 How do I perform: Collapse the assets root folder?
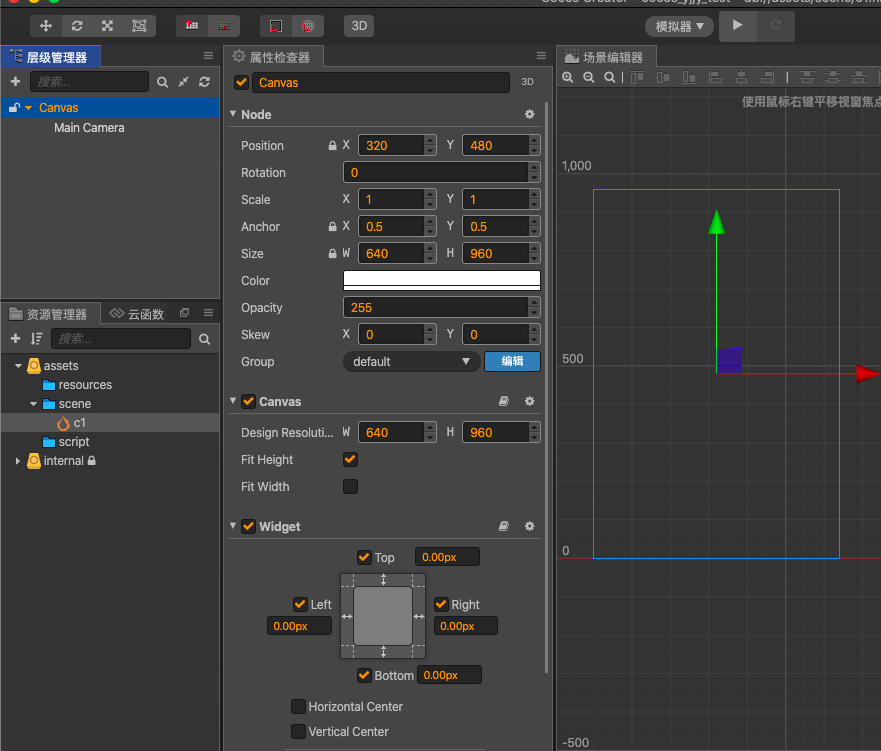18,366
